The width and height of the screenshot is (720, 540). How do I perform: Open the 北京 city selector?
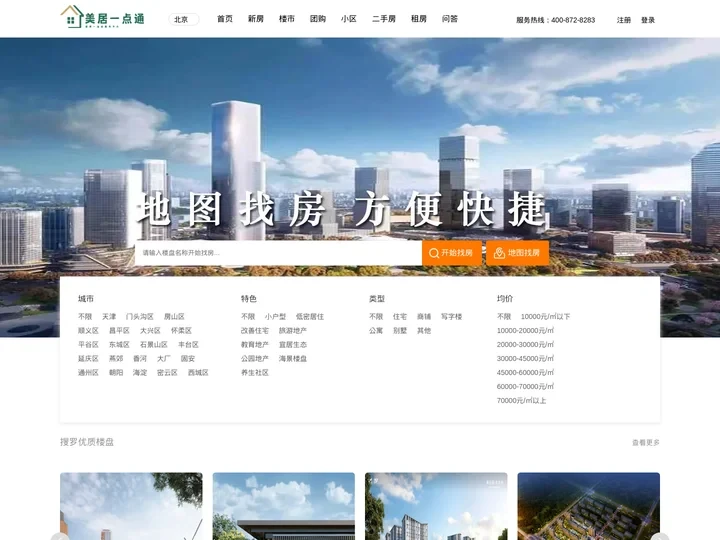(x=184, y=19)
